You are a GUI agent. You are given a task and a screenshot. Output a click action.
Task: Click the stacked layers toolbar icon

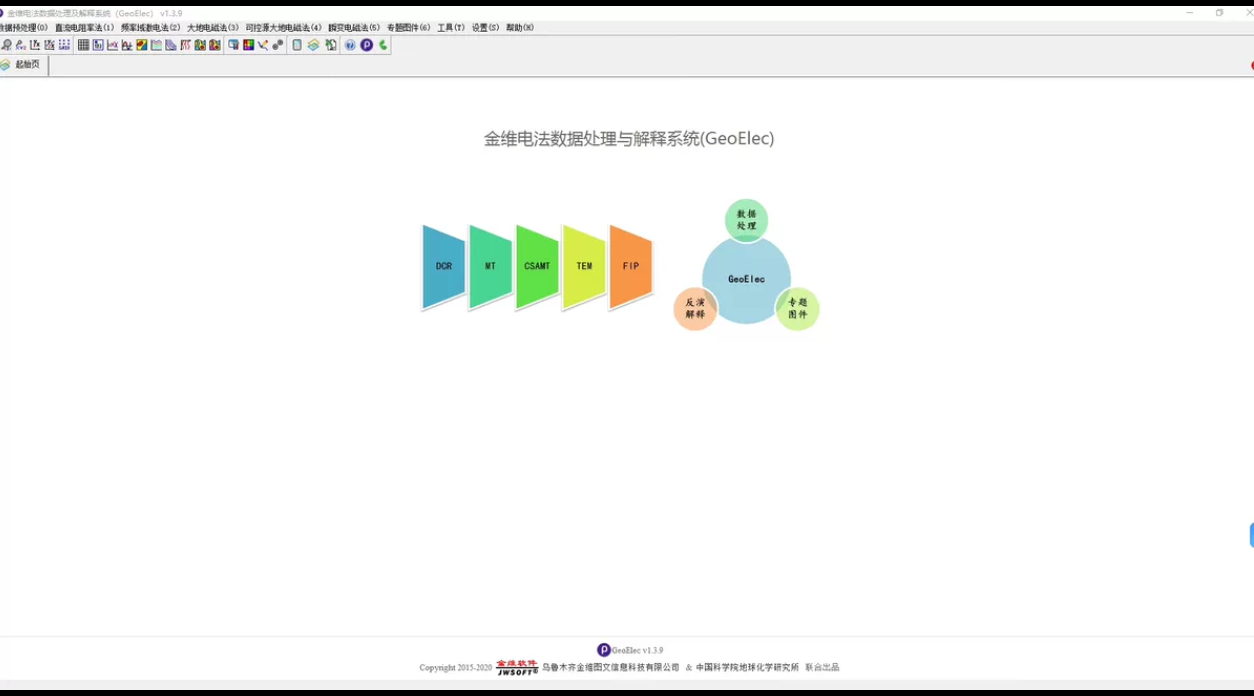click(x=313, y=45)
